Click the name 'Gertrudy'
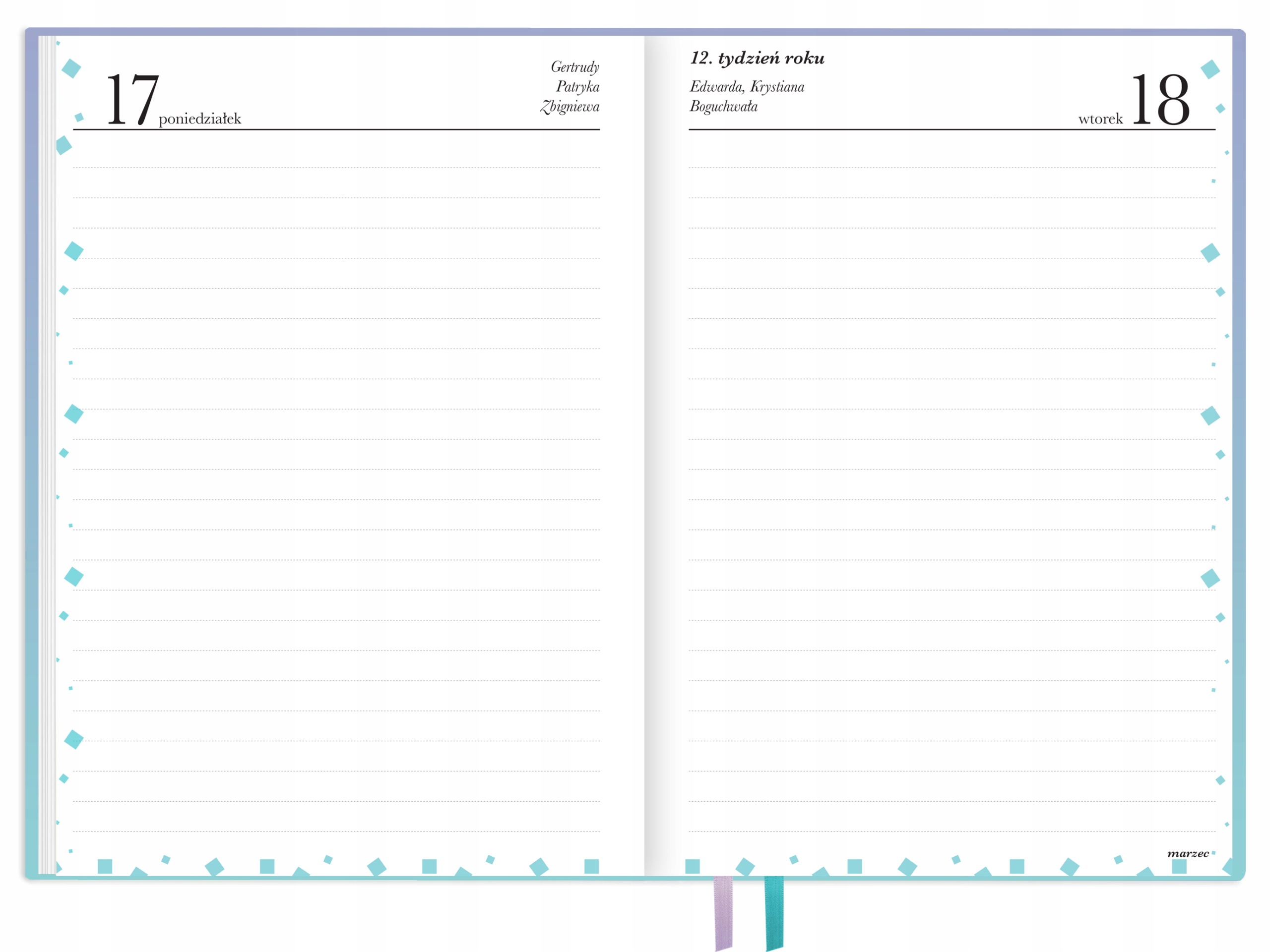This screenshot has width=1270, height=952. coord(574,67)
